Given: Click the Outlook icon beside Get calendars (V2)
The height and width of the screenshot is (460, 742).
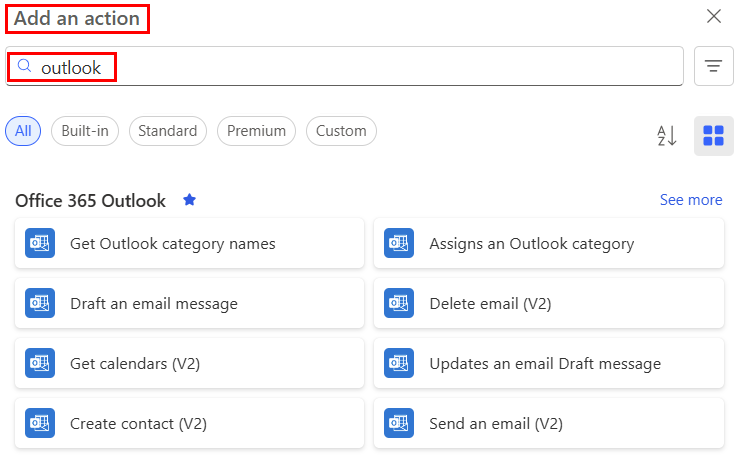Looking at the screenshot, I should pyautogui.click(x=40, y=363).
